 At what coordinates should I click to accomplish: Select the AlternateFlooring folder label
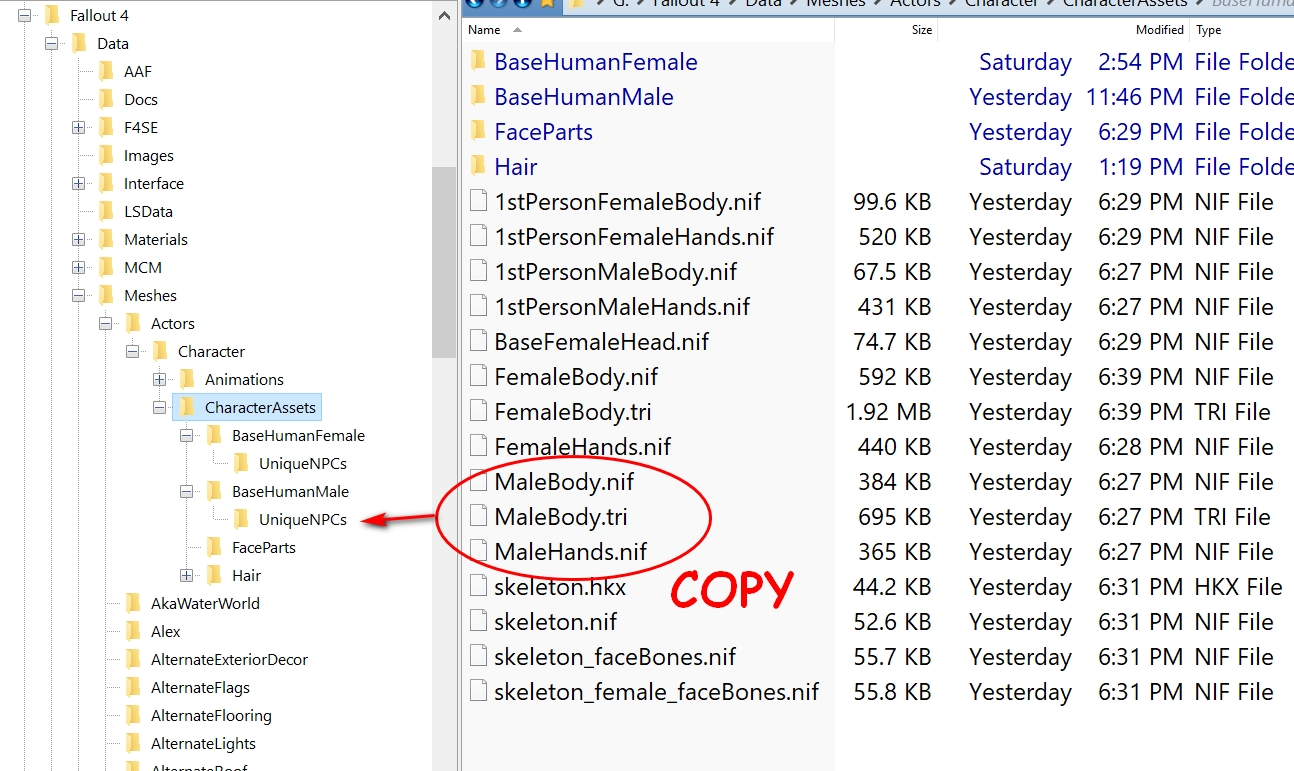tap(211, 715)
